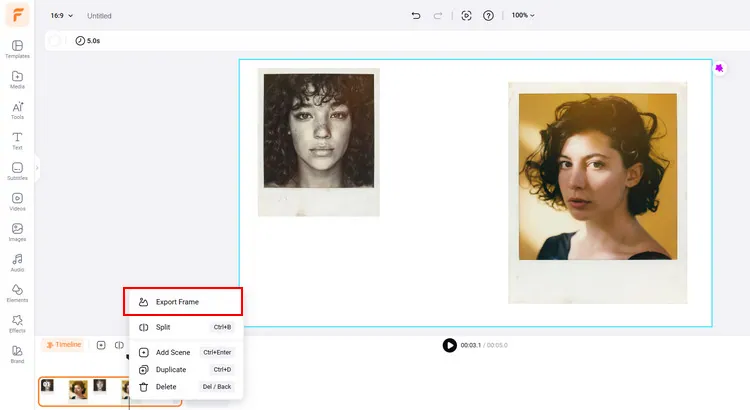The image size is (750, 410).
Task: Select the AI Tools icon
Action: pos(17,110)
